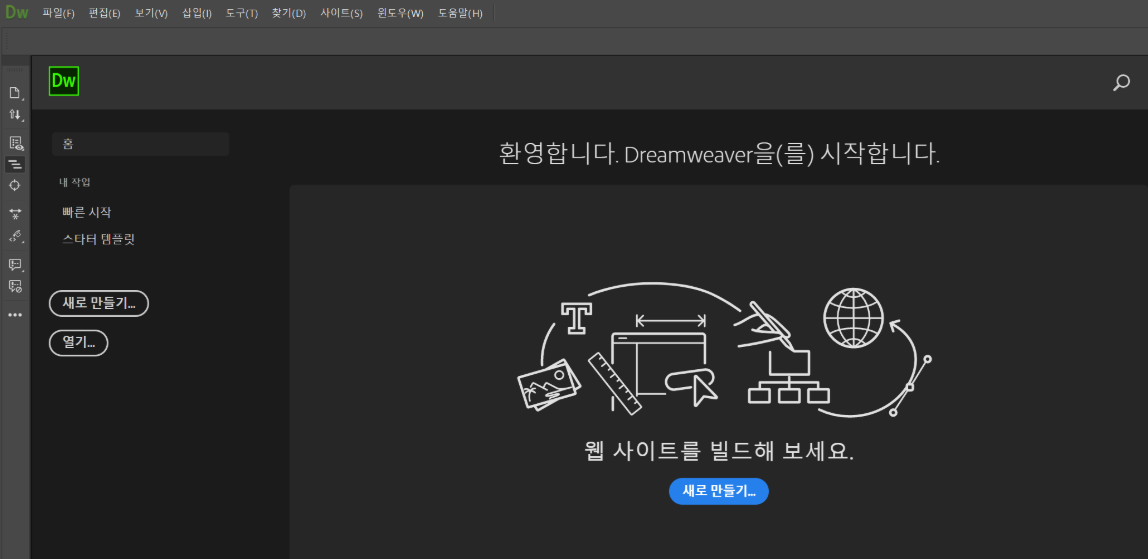The height and width of the screenshot is (559, 1148).
Task: Click the welcome heading mentioning Dreamweaver
Action: [719, 154]
